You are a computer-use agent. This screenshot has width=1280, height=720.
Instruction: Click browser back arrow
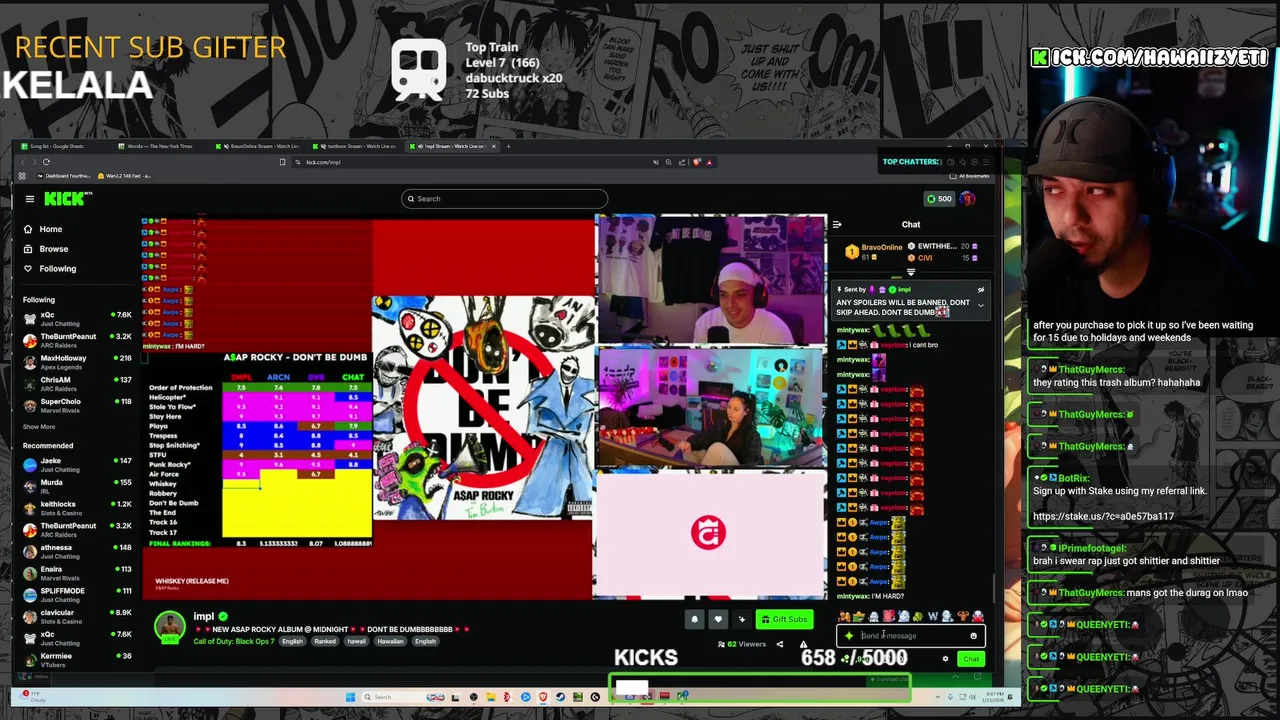point(22,162)
